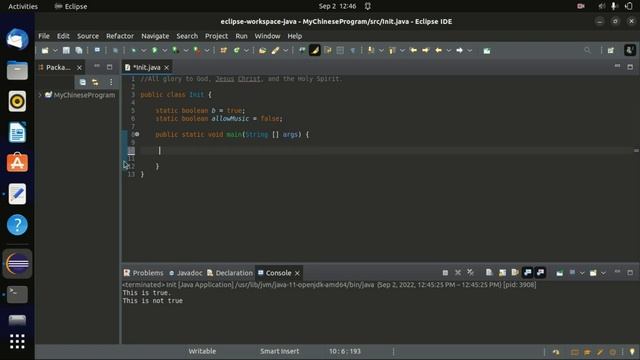The height and width of the screenshot is (360, 640).
Task: Click the Save All toolbar icon
Action: click(x=79, y=51)
